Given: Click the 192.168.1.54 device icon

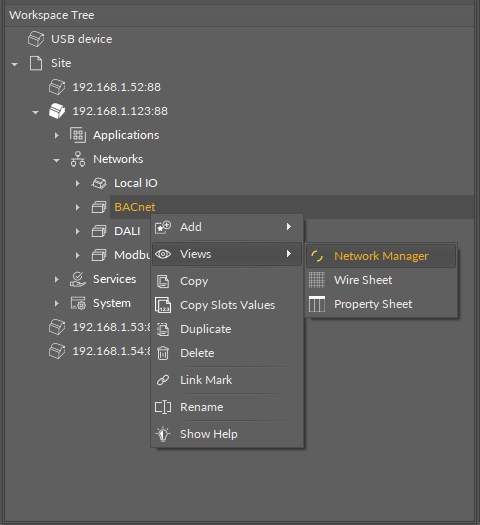Looking at the screenshot, I should (57, 351).
